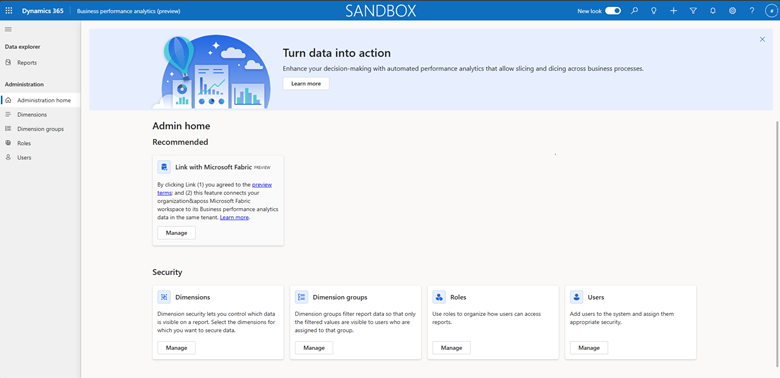Image resolution: width=780 pixels, height=378 pixels.
Task: Click Manage in Dimension groups card
Action: (314, 348)
